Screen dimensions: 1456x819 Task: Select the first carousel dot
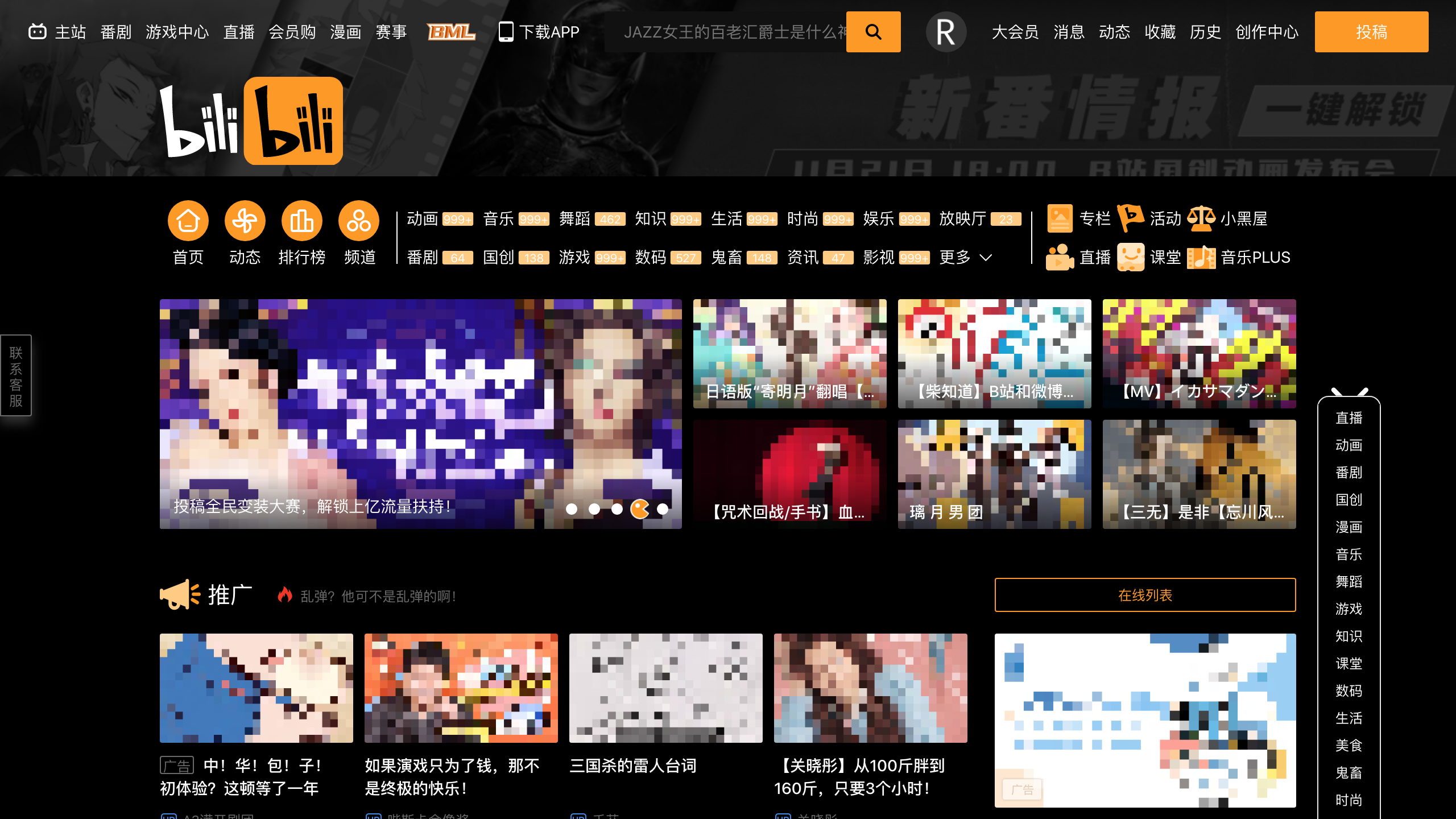(x=572, y=509)
